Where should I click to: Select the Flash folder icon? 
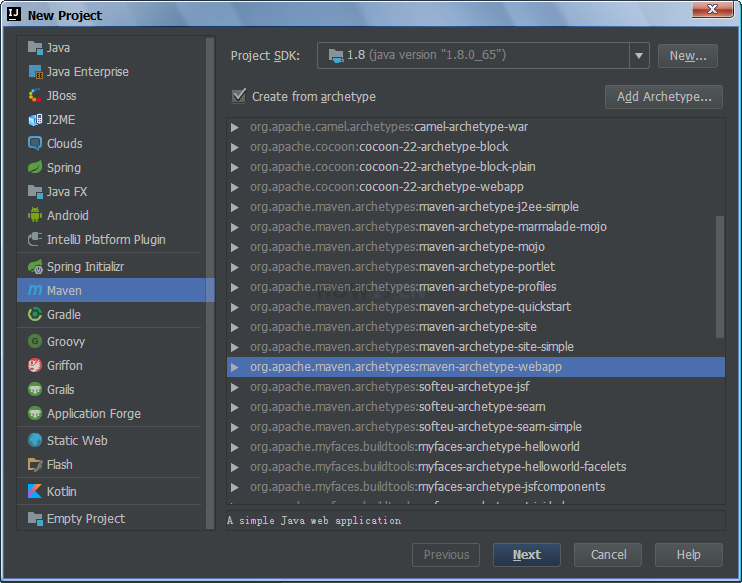click(35, 464)
